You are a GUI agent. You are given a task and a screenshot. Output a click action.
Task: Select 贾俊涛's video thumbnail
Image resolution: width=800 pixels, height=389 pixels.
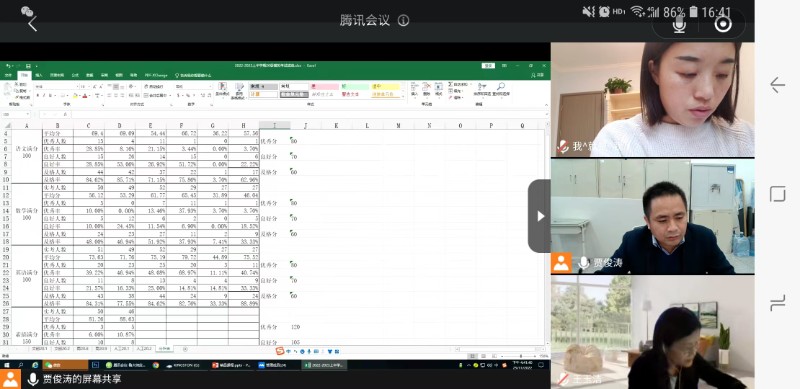coord(652,216)
